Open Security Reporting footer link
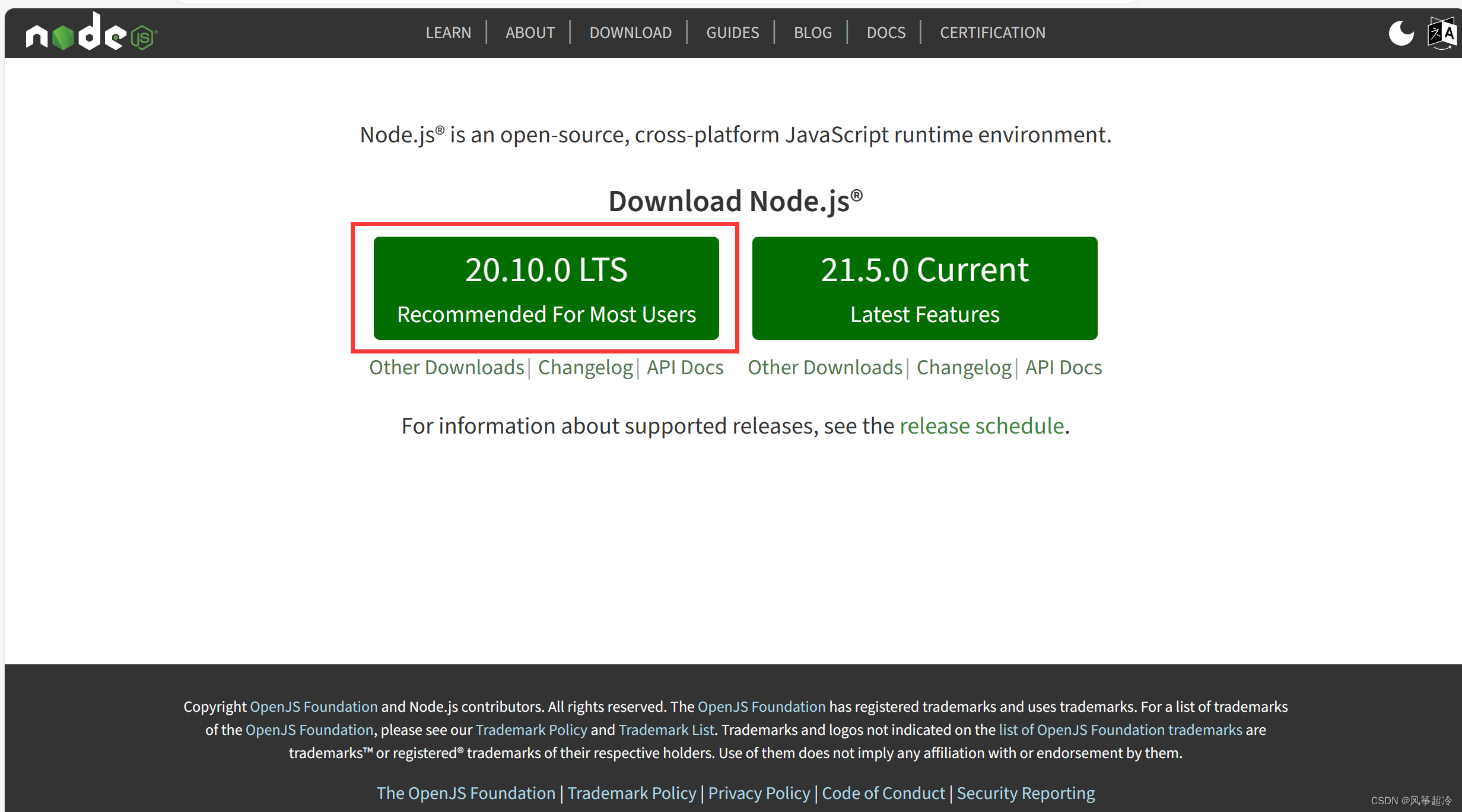Screen dimensions: 1462x812 click(1025, 793)
